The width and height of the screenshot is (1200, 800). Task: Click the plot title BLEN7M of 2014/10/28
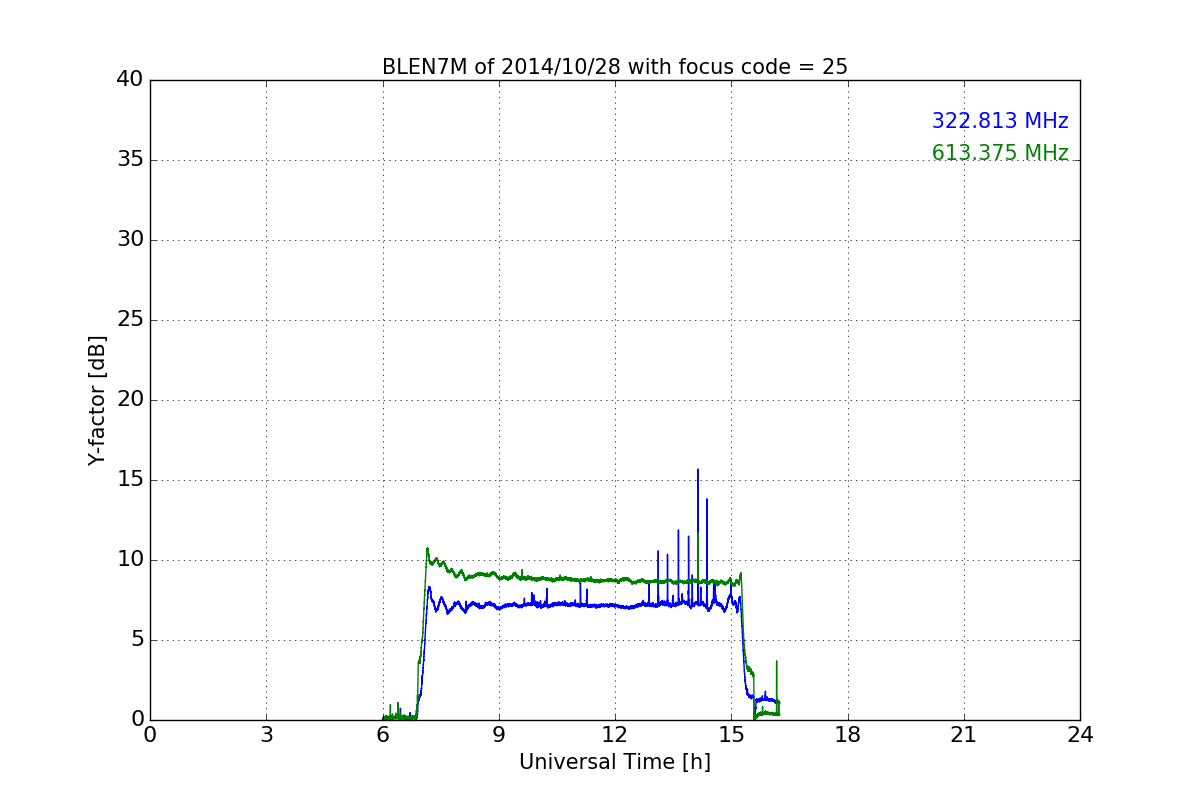pyautogui.click(x=614, y=67)
